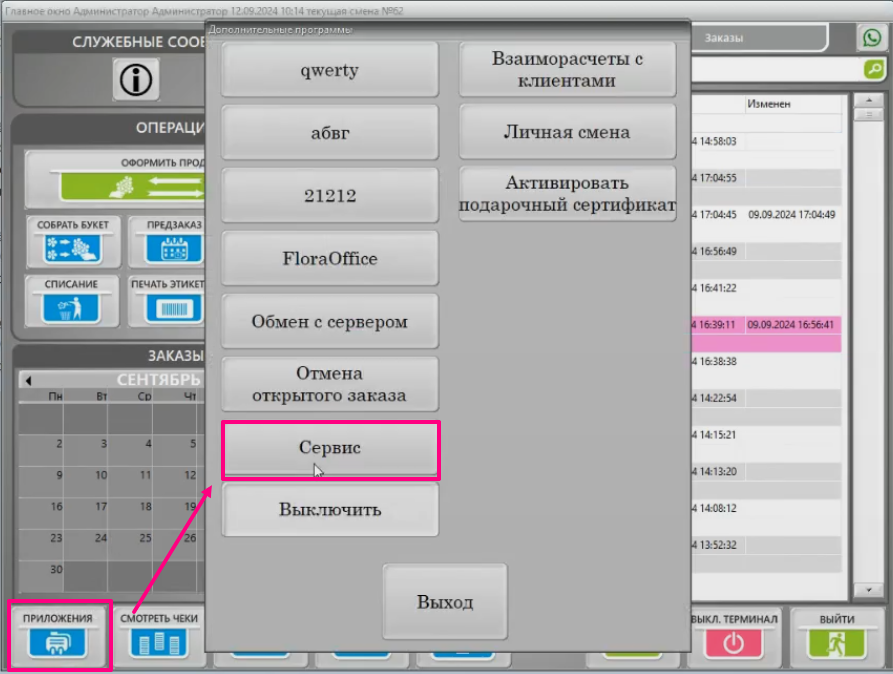This screenshot has height=674, width=893.
Task: Open Взаиморасчеты с клиентами
Action: coord(567,70)
